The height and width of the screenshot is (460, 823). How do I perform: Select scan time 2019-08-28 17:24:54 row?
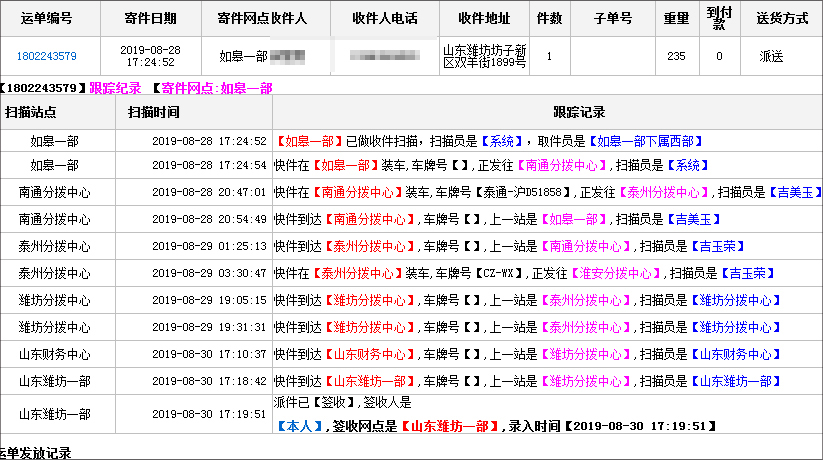click(209, 165)
